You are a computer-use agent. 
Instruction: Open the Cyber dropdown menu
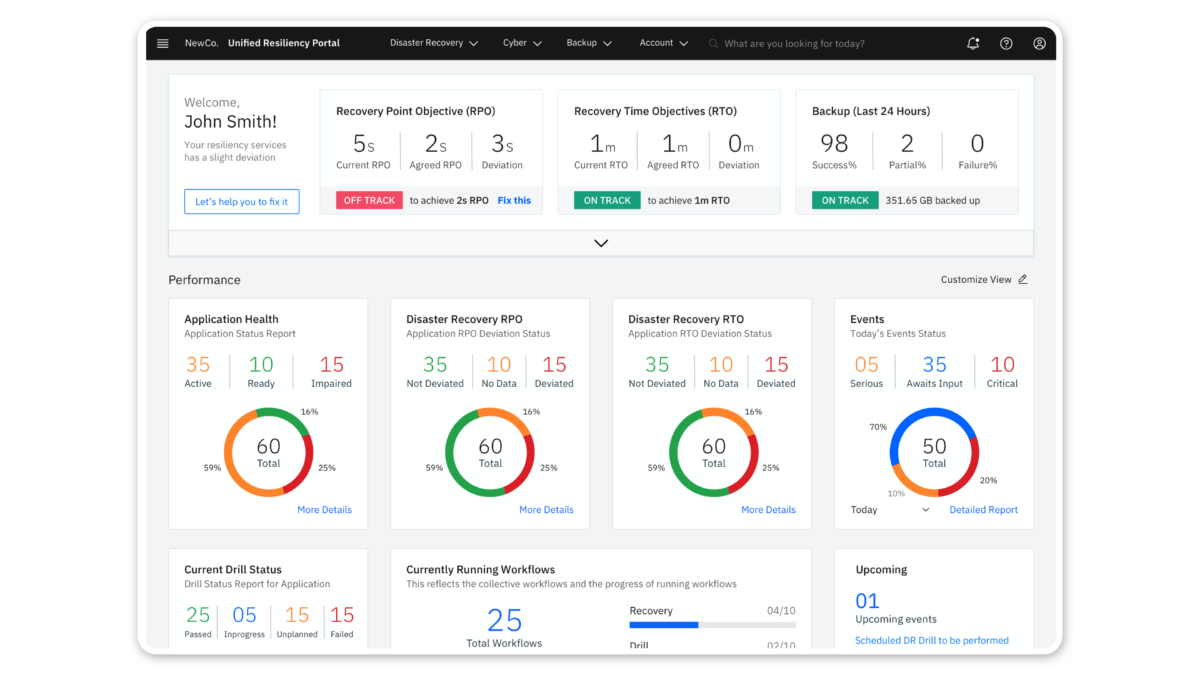(521, 44)
